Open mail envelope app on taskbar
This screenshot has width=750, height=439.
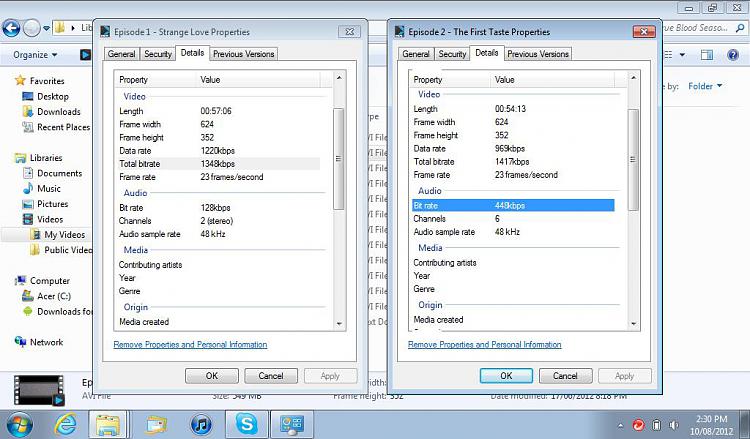coord(156,425)
